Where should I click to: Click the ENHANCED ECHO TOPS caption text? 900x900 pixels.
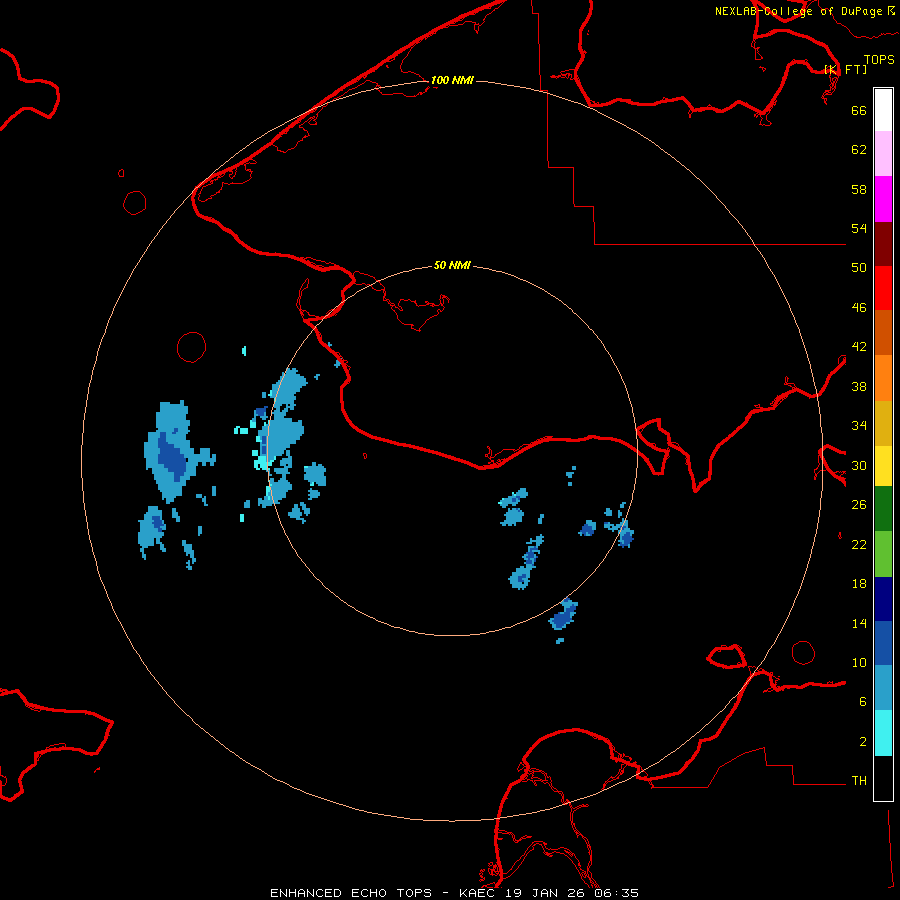(x=351, y=893)
